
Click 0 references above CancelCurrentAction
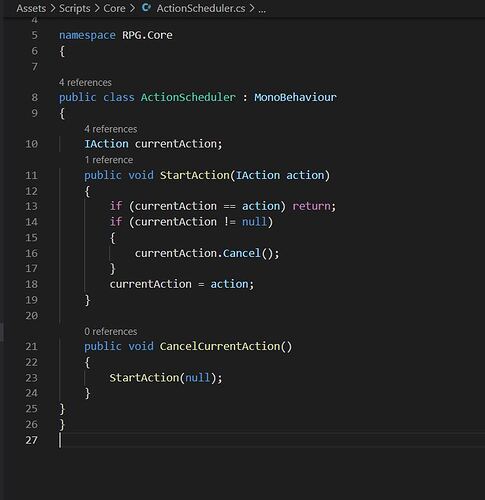click(x=110, y=332)
